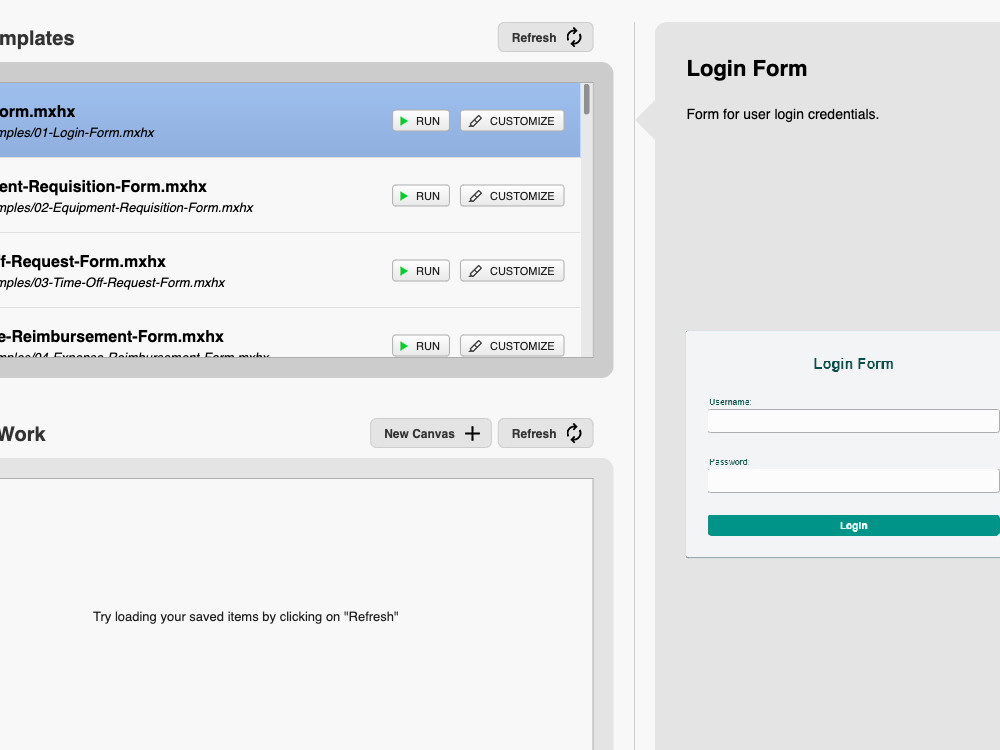Click the 01-Login-Form.mxhx path text

click(x=77, y=133)
